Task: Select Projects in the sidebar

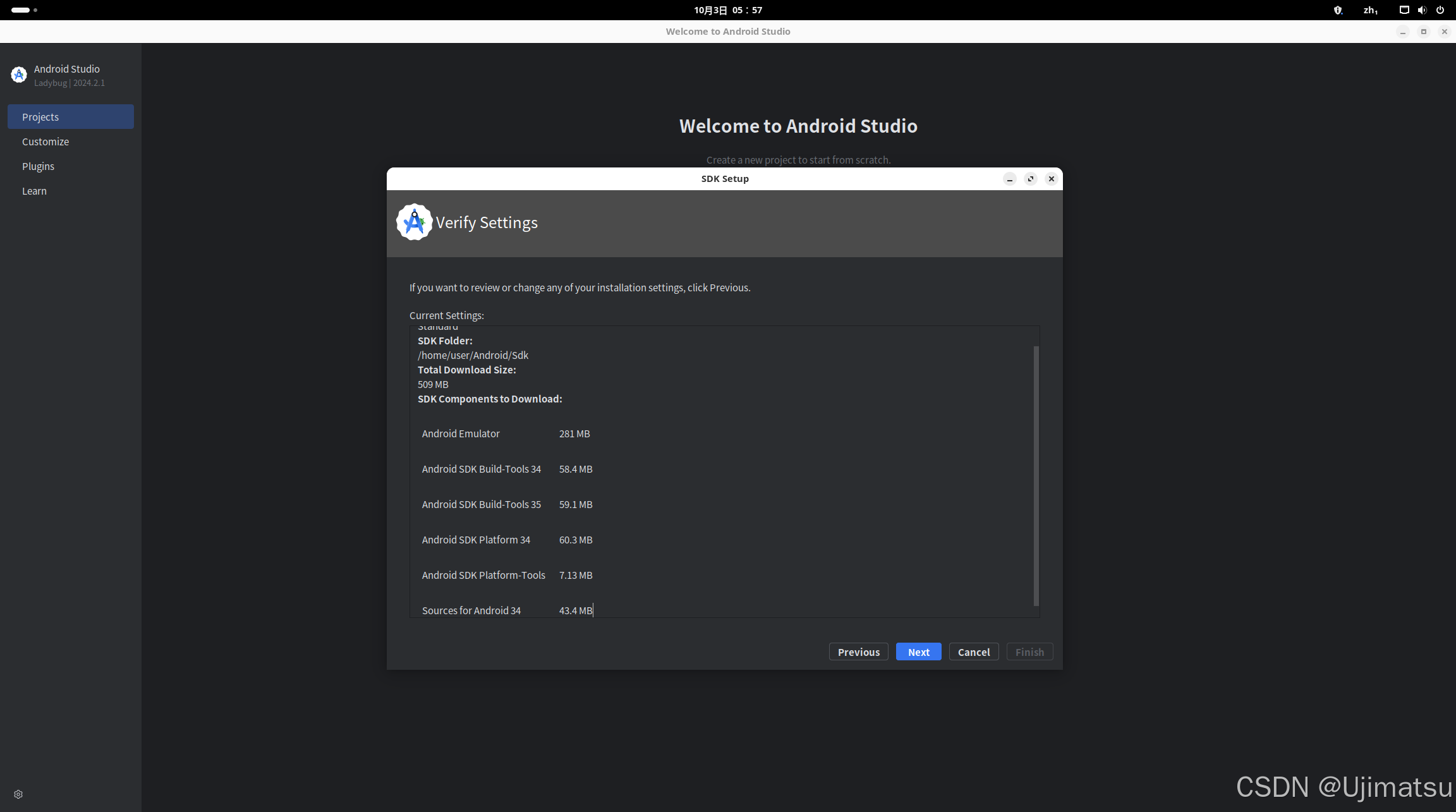Action: pyautogui.click(x=71, y=117)
